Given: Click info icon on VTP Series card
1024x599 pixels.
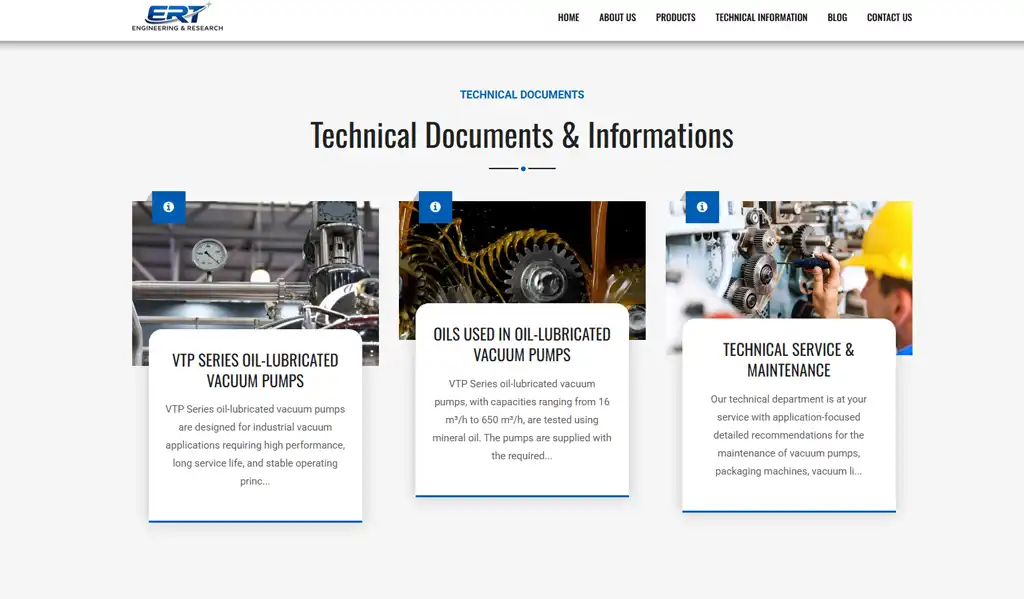Looking at the screenshot, I should point(168,207).
